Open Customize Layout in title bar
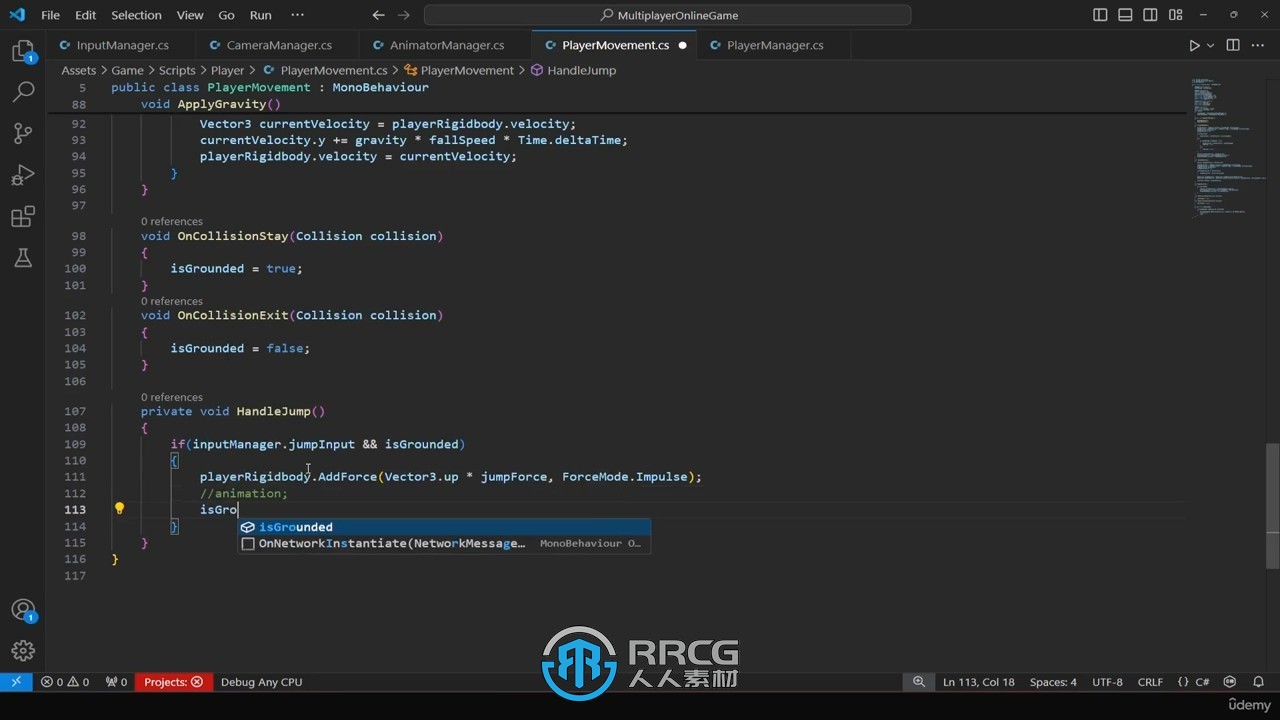The height and width of the screenshot is (720, 1280). point(1177,15)
